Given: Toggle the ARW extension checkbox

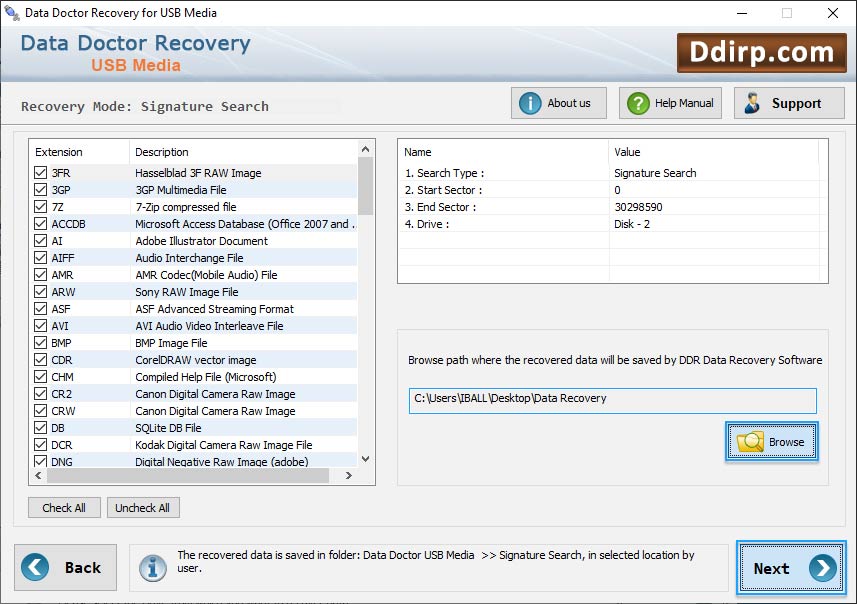Looking at the screenshot, I should [40, 291].
